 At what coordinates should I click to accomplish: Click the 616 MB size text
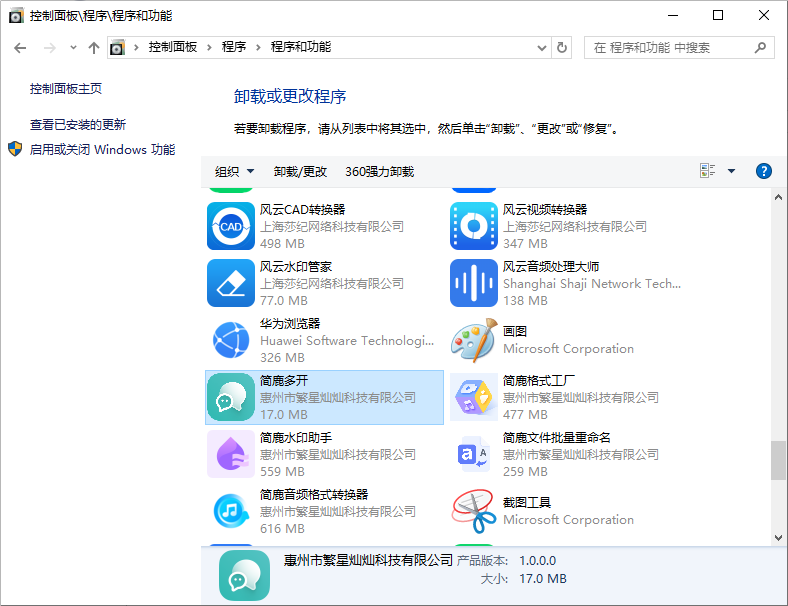tap(282, 529)
